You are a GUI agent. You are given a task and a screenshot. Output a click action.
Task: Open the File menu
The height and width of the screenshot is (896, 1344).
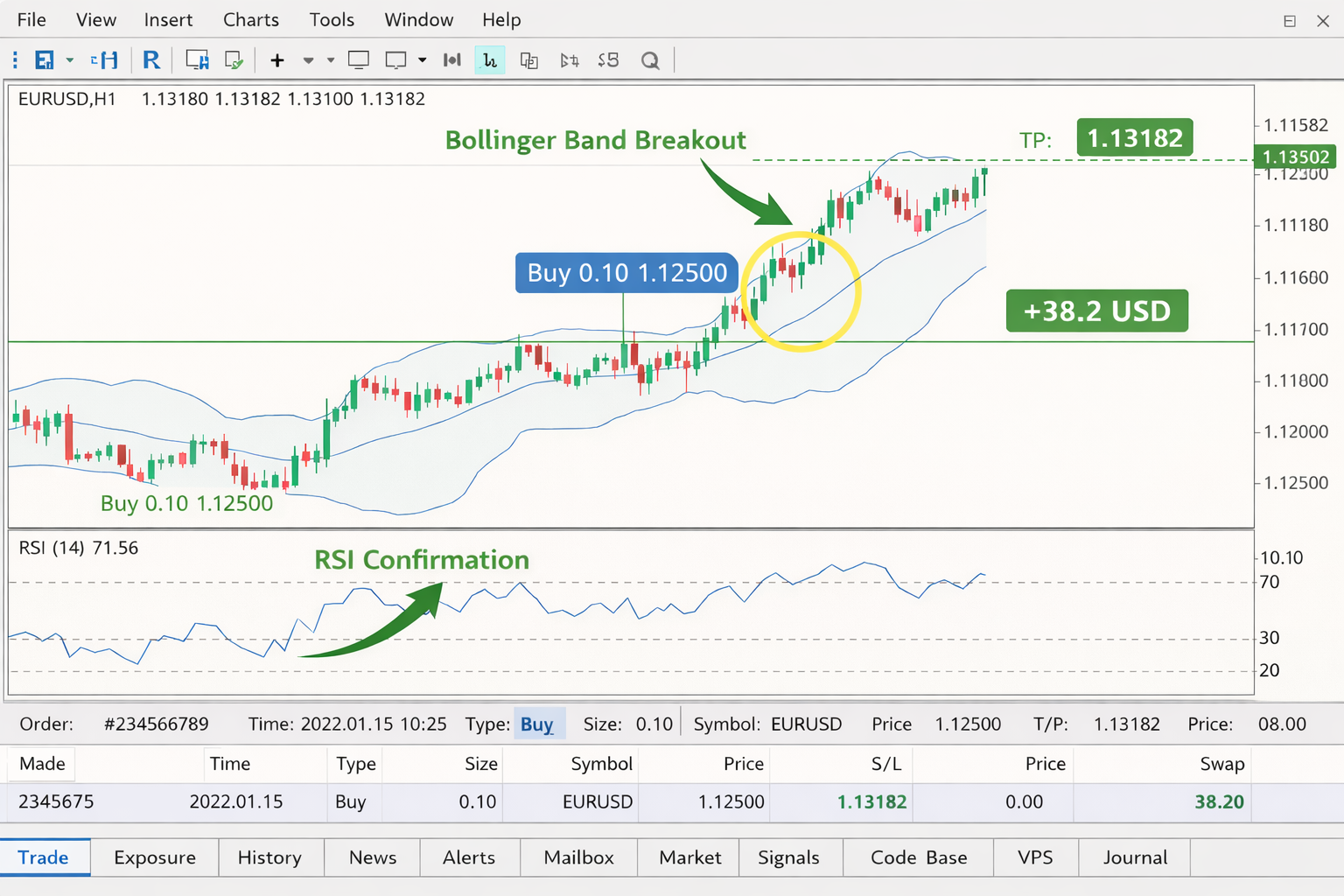point(31,19)
